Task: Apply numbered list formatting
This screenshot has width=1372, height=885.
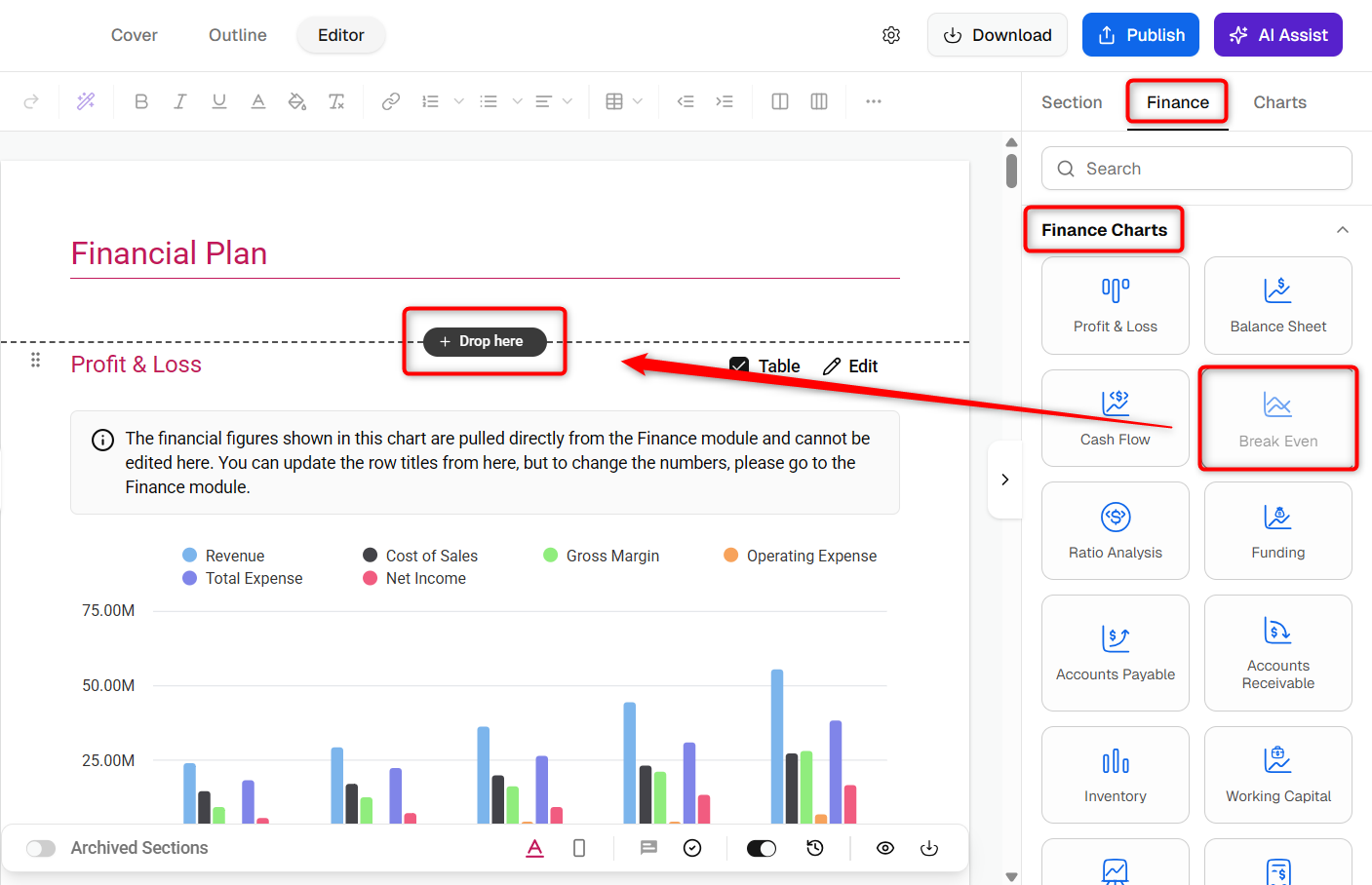Action: click(x=430, y=101)
